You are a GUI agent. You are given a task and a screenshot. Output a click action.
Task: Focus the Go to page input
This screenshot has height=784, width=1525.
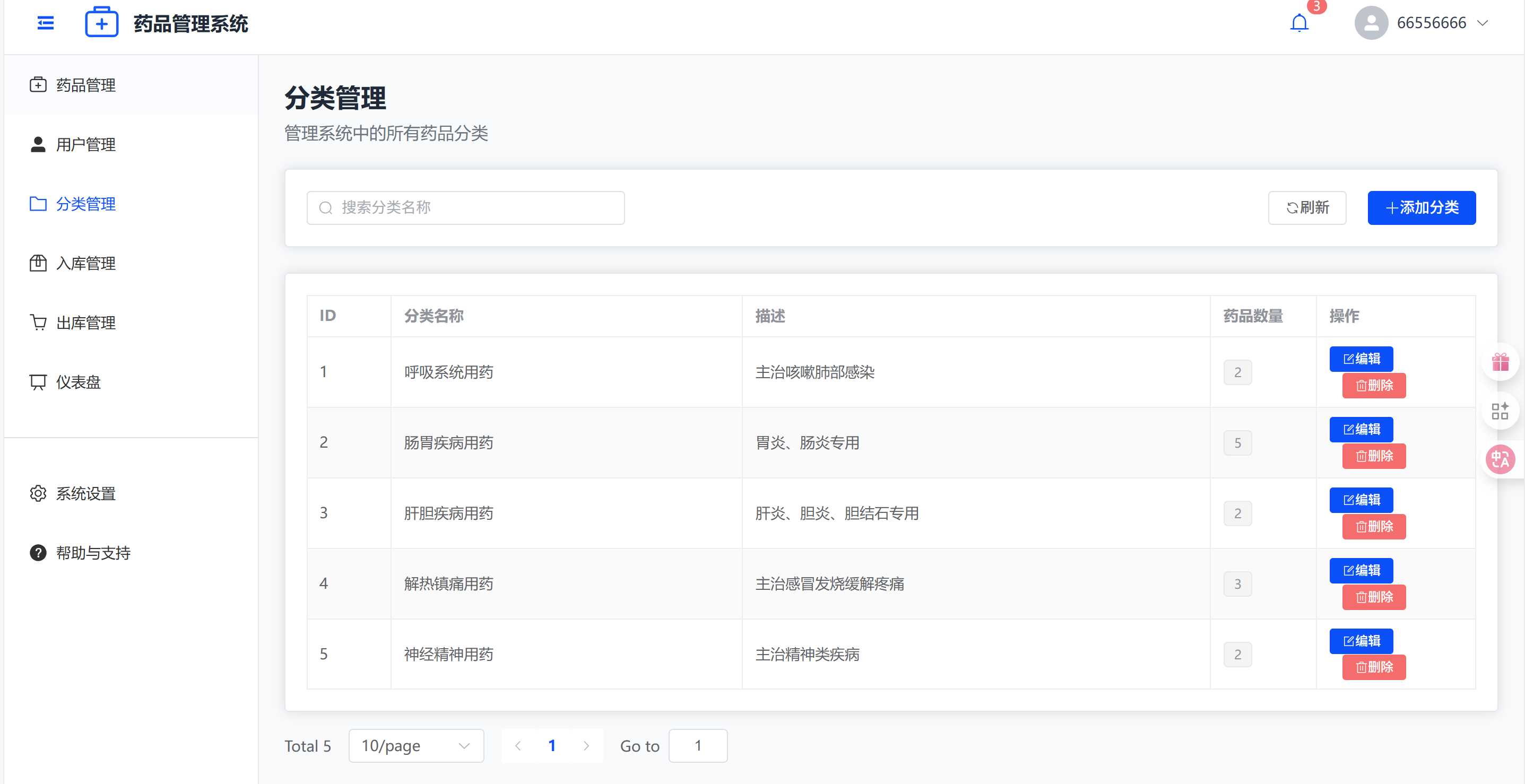697,745
